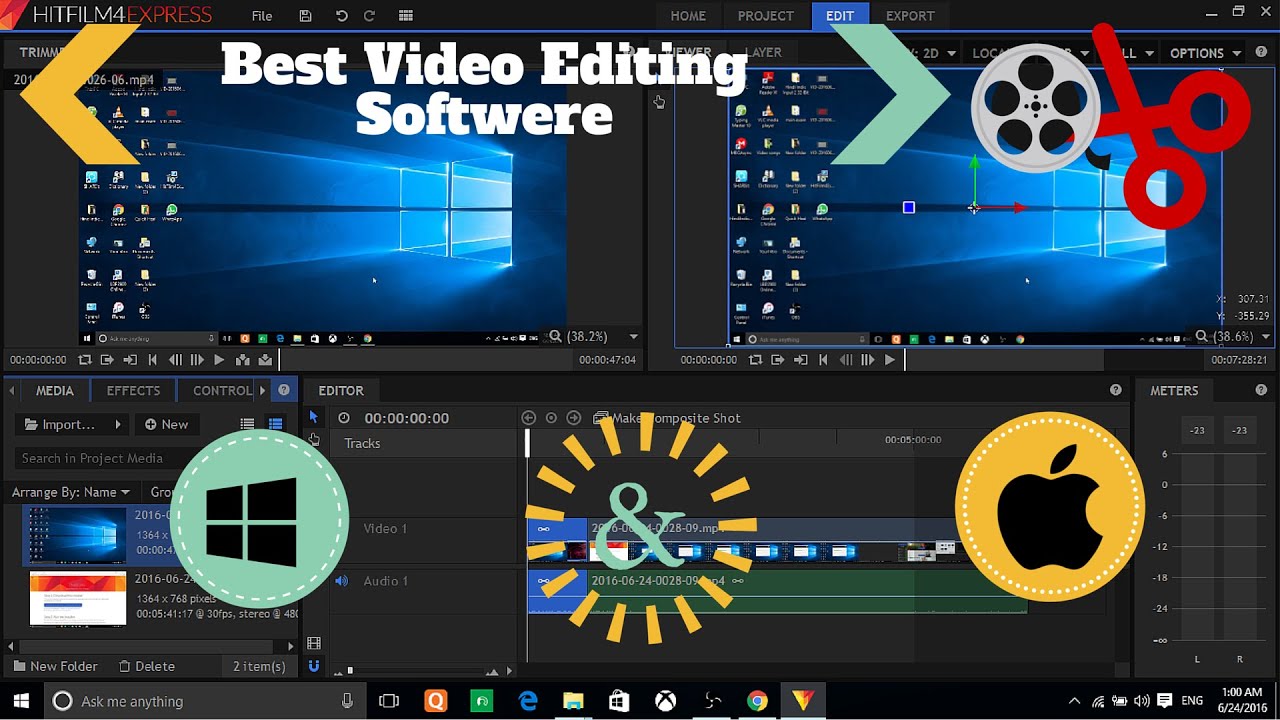Go to previous keyframe in Editor

tap(529, 418)
